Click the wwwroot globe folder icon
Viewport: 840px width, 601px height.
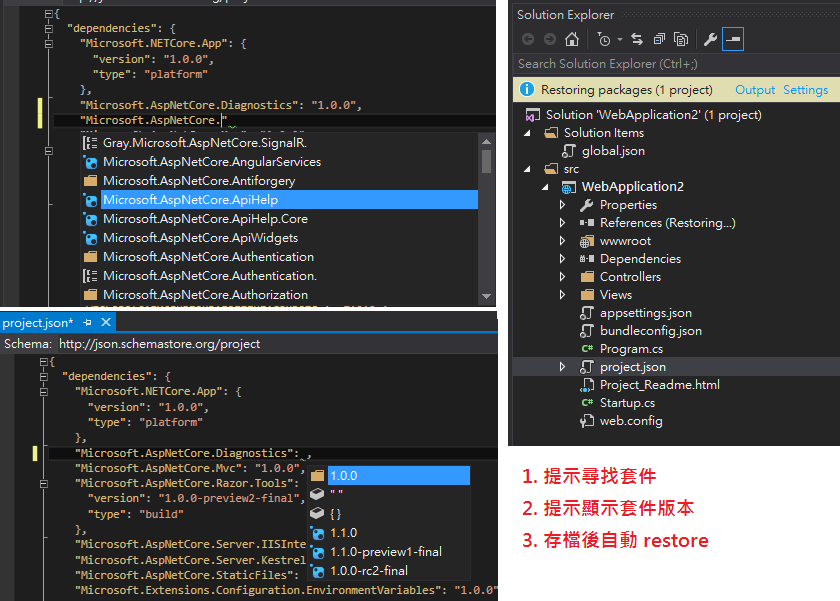pyautogui.click(x=587, y=242)
